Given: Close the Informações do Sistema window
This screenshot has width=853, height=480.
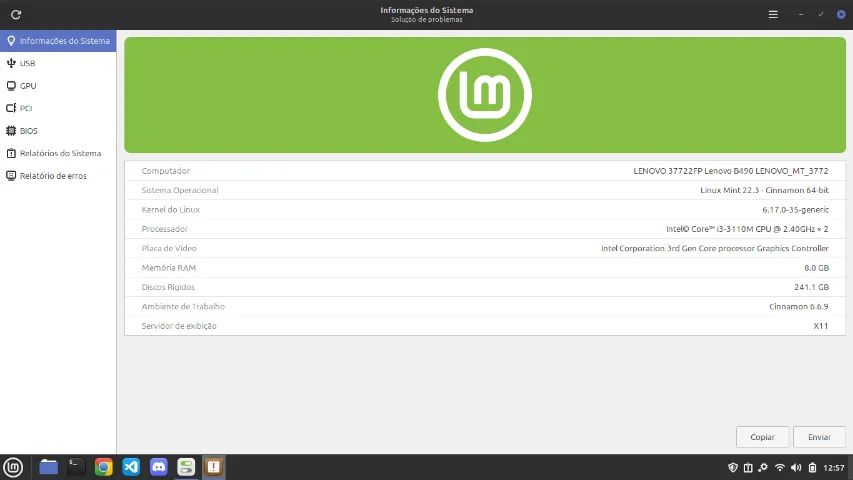Looking at the screenshot, I should [x=841, y=15].
